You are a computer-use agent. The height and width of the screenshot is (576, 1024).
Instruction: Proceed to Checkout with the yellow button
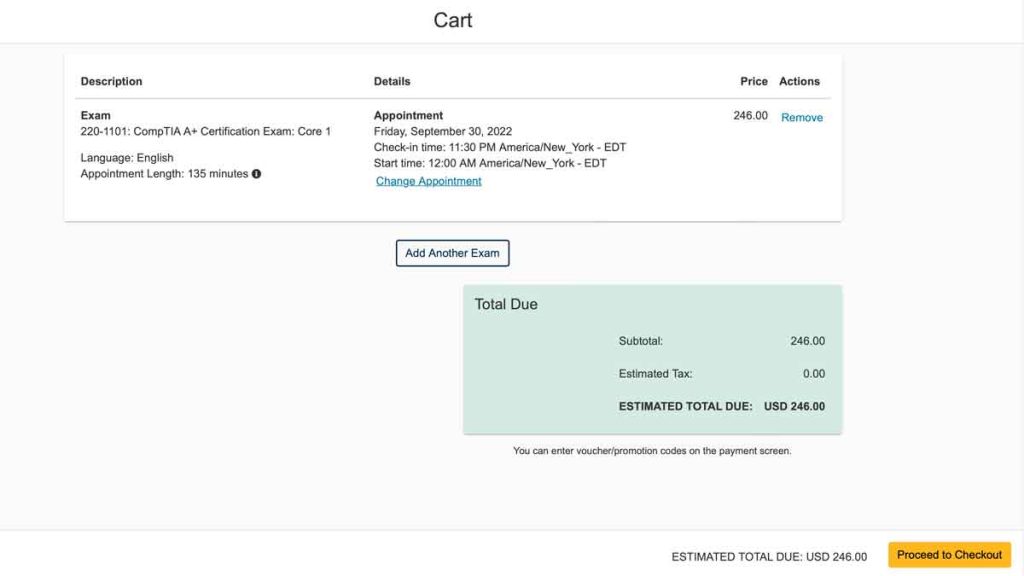click(949, 555)
